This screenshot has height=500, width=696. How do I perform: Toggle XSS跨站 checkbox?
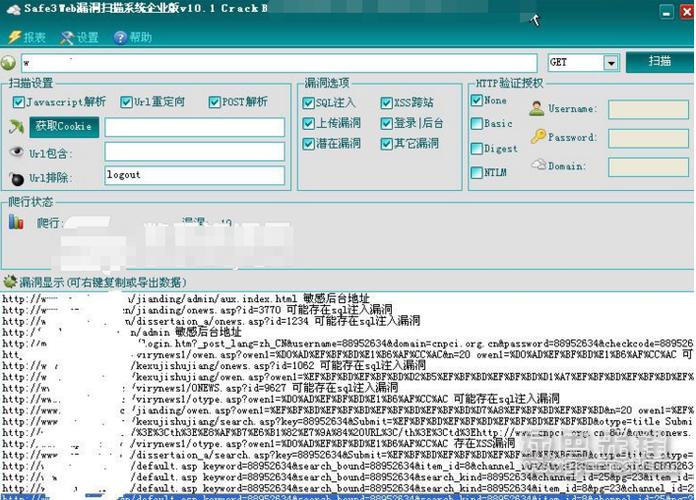click(386, 103)
